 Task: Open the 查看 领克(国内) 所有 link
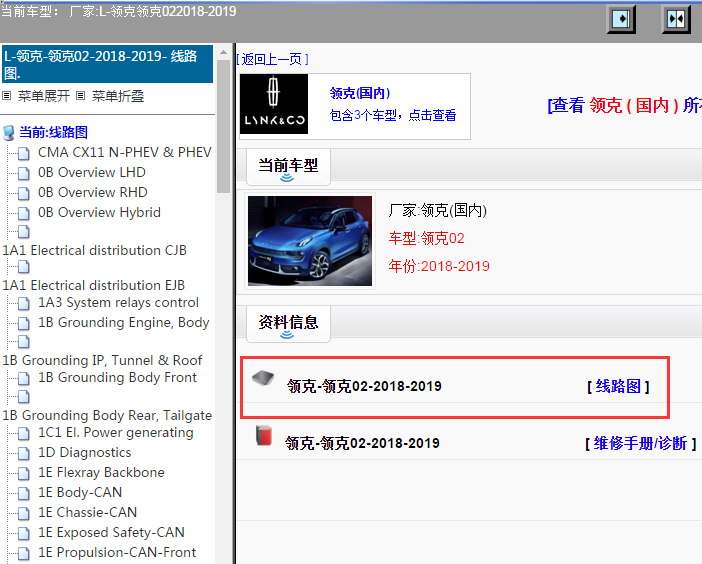[625, 106]
